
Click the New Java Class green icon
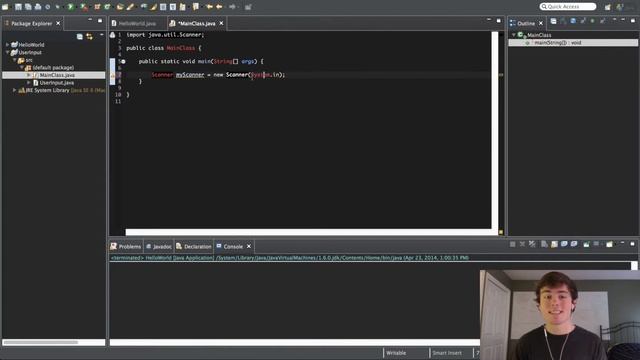(108, 7)
